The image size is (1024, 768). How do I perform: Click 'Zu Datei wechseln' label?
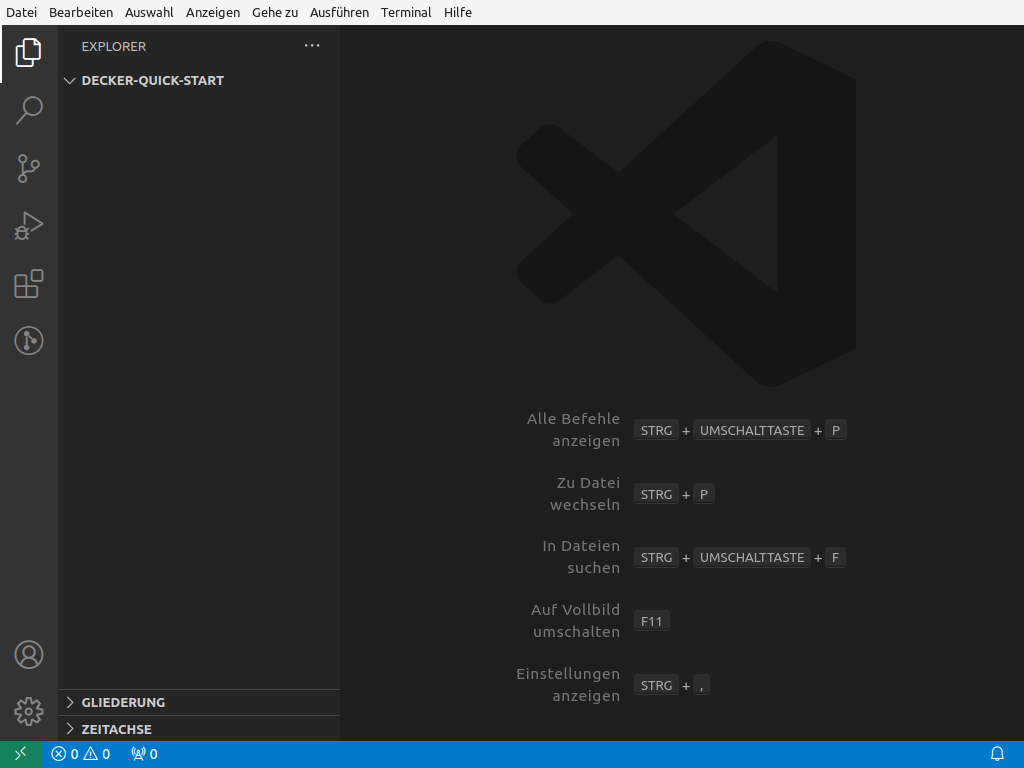coord(585,494)
